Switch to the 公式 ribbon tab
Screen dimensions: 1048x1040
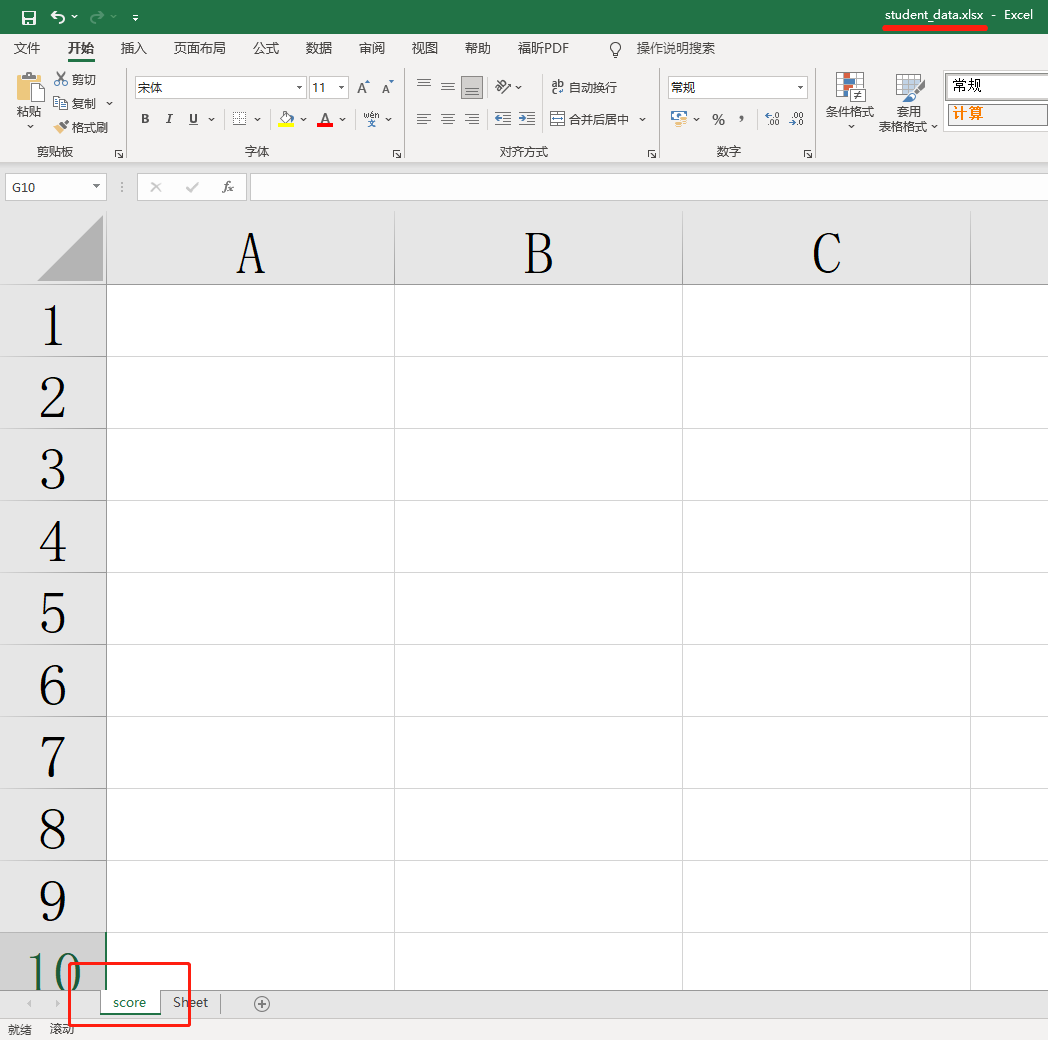pyautogui.click(x=265, y=48)
